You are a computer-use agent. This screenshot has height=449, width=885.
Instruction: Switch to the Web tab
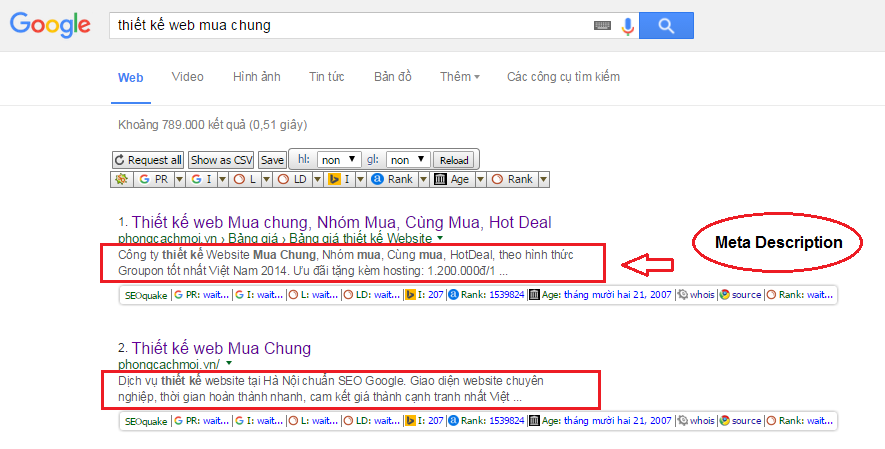[130, 78]
